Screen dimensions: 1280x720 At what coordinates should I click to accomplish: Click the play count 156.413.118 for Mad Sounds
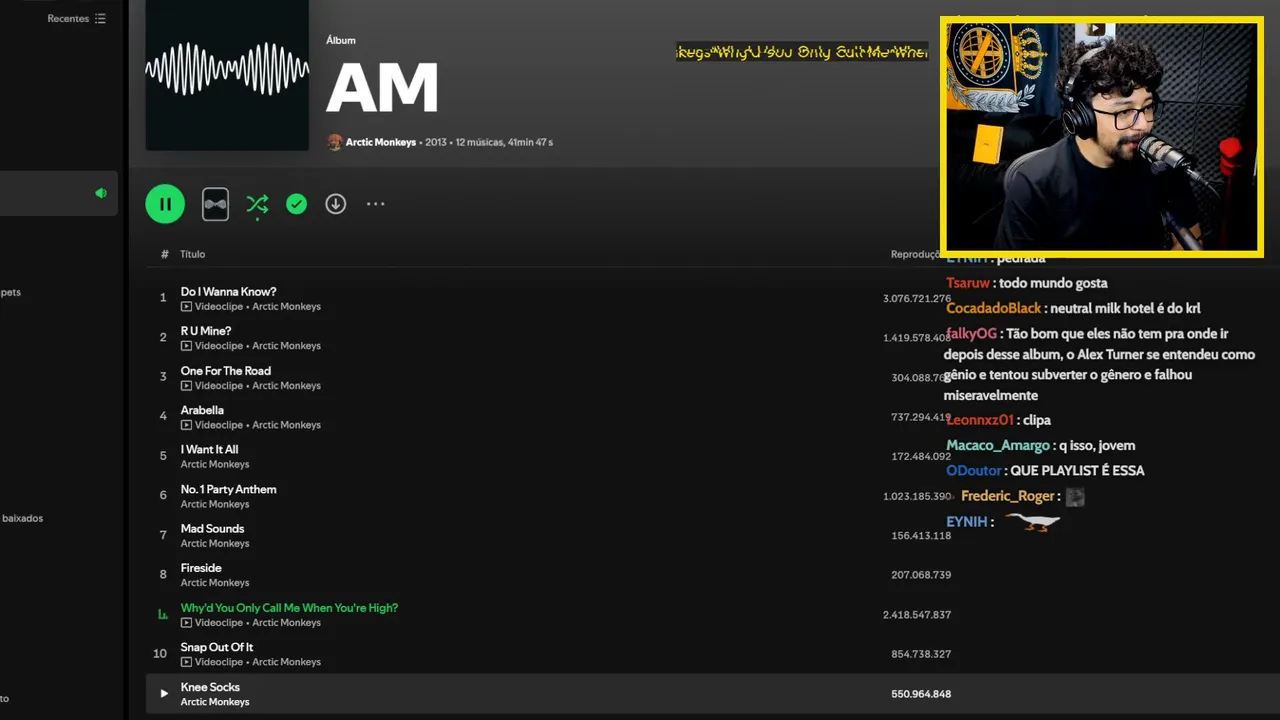pos(921,536)
